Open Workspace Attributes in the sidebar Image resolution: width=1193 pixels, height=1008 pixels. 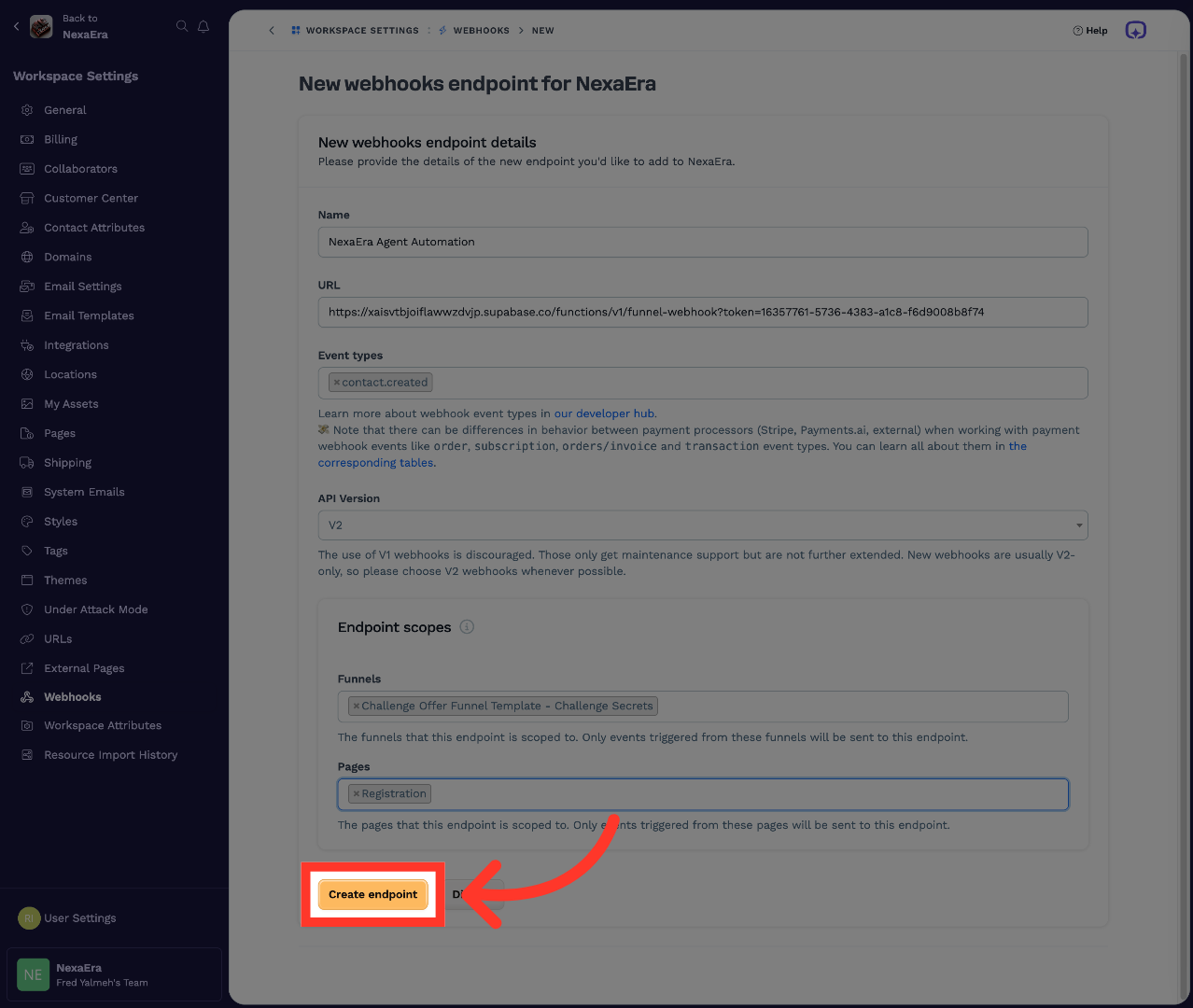103,726
